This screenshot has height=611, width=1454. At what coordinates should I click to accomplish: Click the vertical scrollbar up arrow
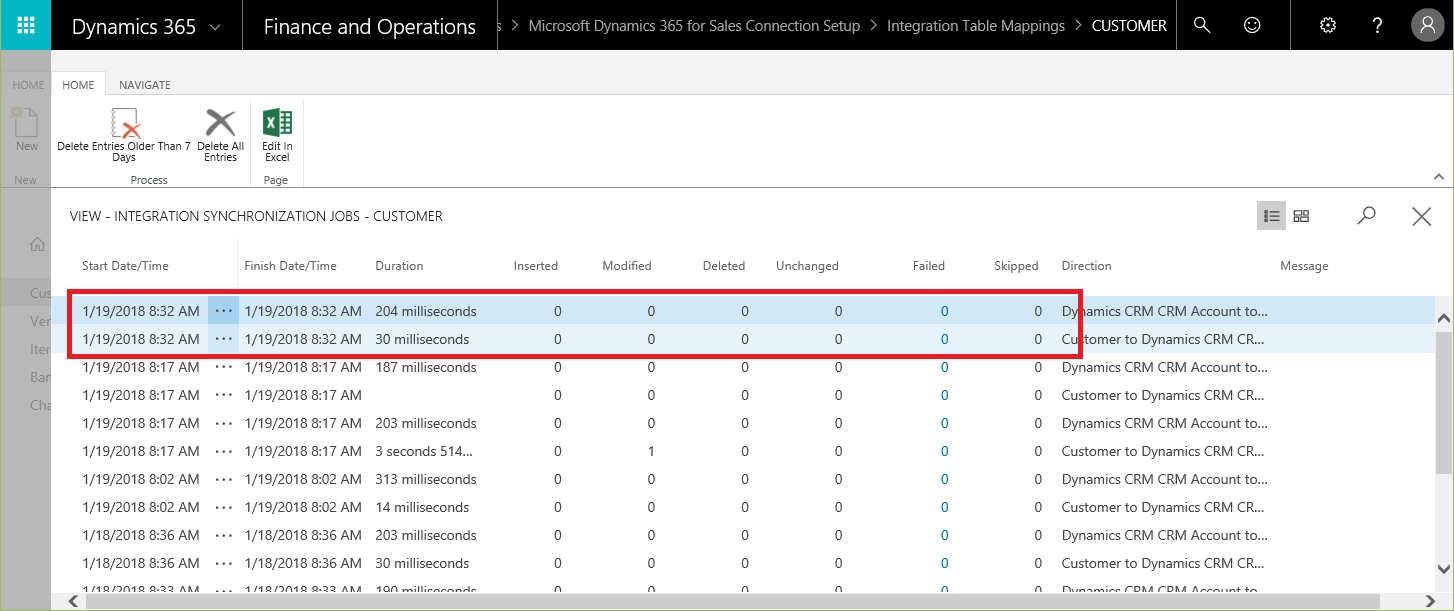click(x=1444, y=318)
